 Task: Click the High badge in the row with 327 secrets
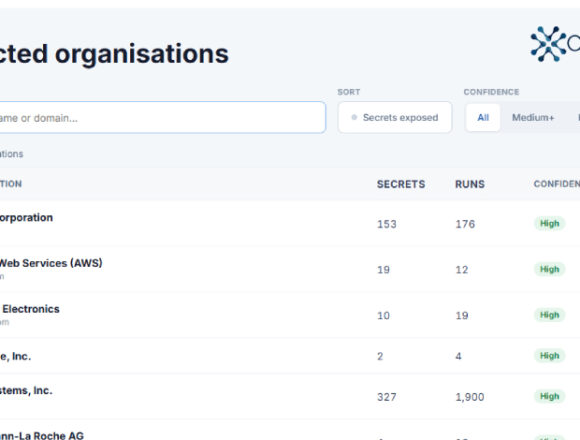549,396
